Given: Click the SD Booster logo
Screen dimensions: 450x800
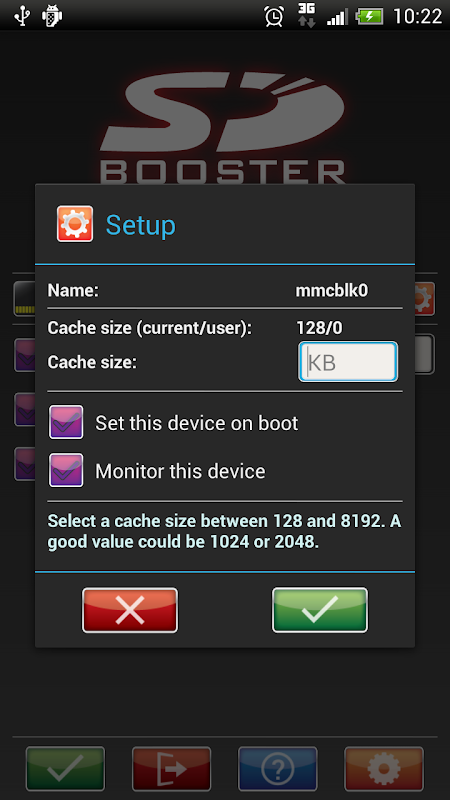Looking at the screenshot, I should pos(223,128).
